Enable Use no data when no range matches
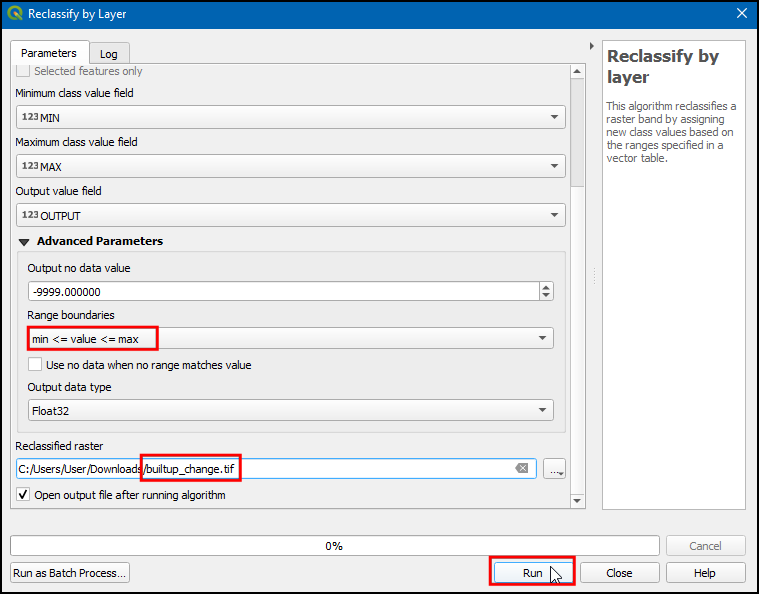The height and width of the screenshot is (594, 759). click(36, 365)
